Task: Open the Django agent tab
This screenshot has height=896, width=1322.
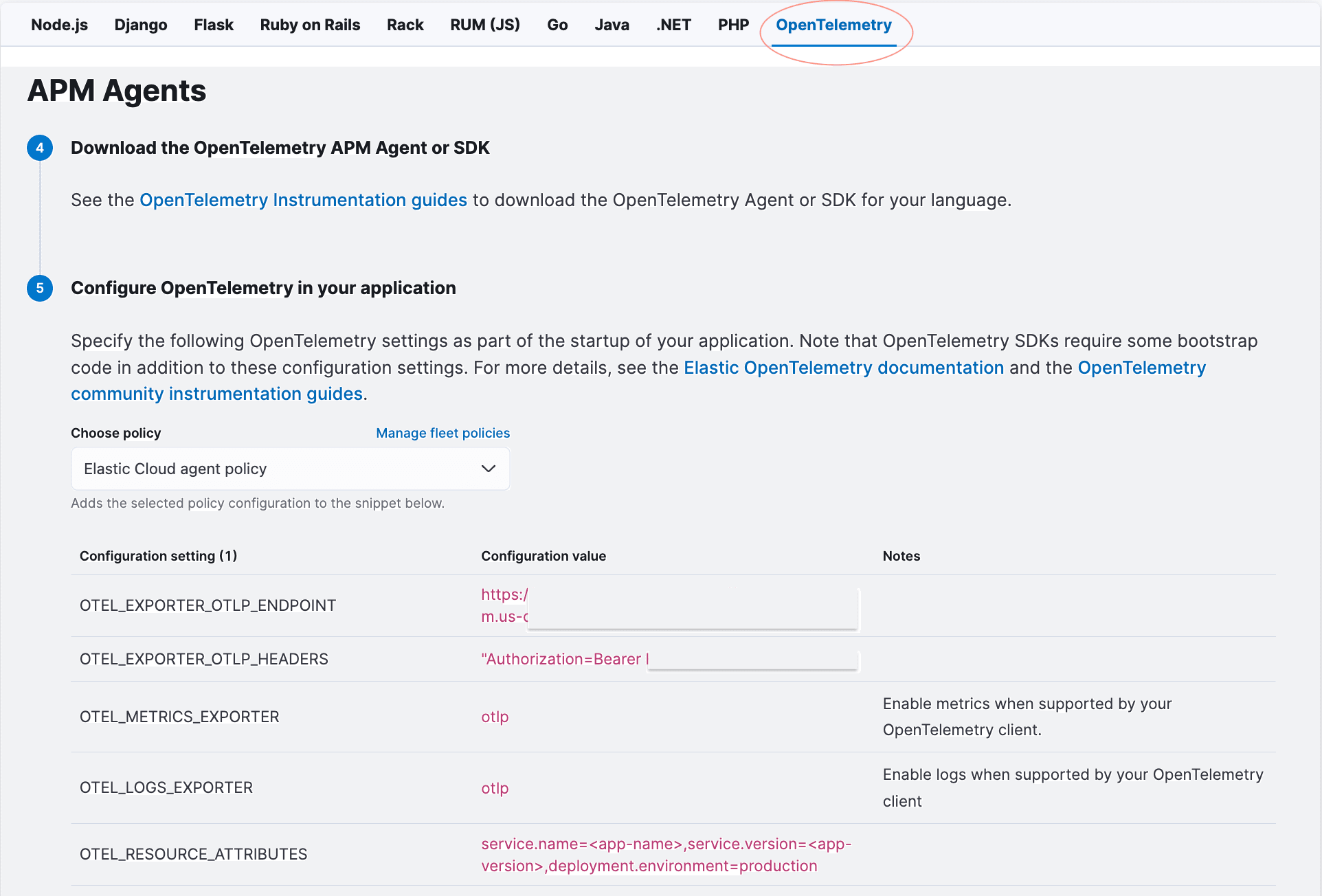Action: [x=141, y=25]
